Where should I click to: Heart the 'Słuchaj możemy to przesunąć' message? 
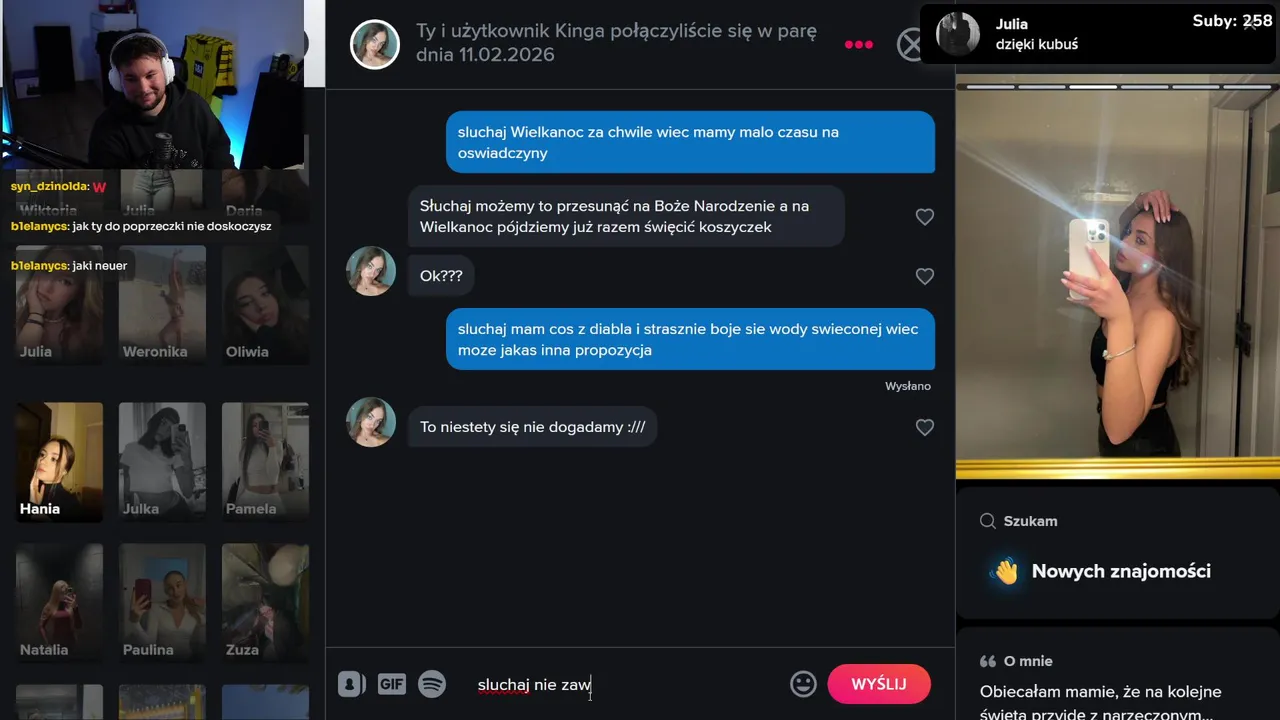pyautogui.click(x=925, y=217)
